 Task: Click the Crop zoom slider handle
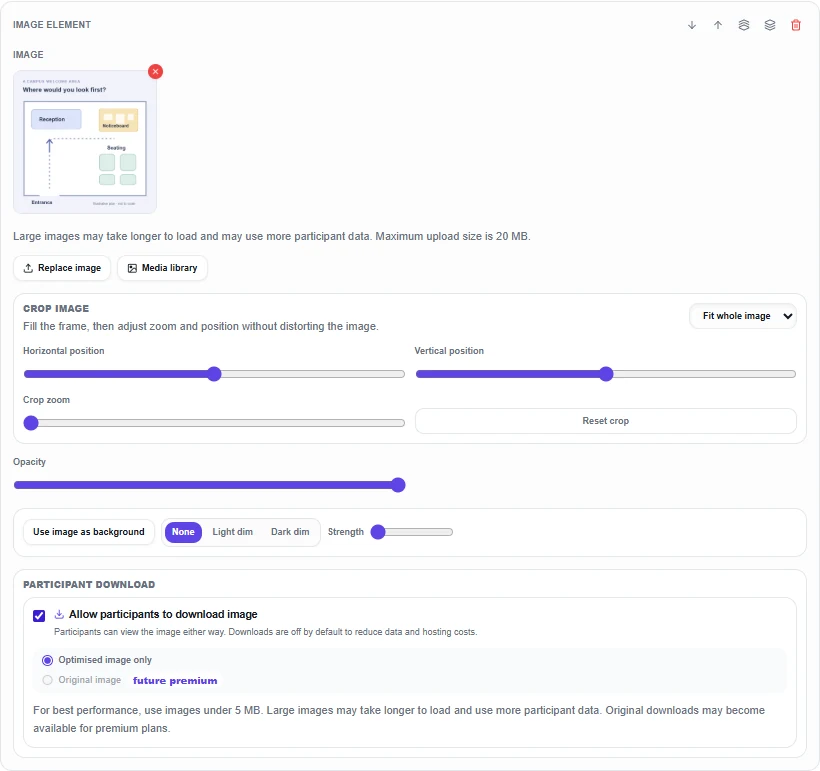pos(31,423)
